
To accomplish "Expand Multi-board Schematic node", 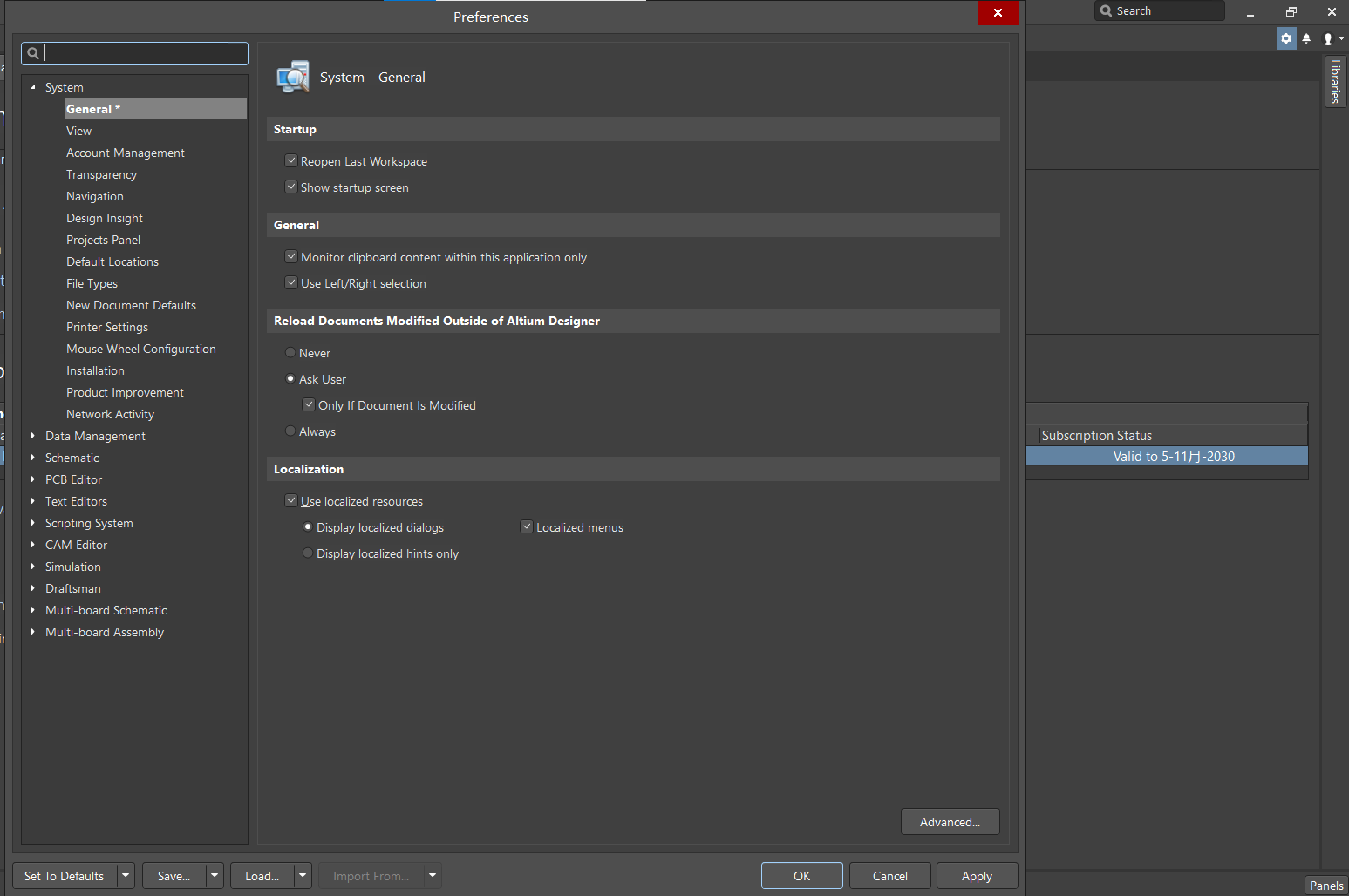I will tap(33, 610).
